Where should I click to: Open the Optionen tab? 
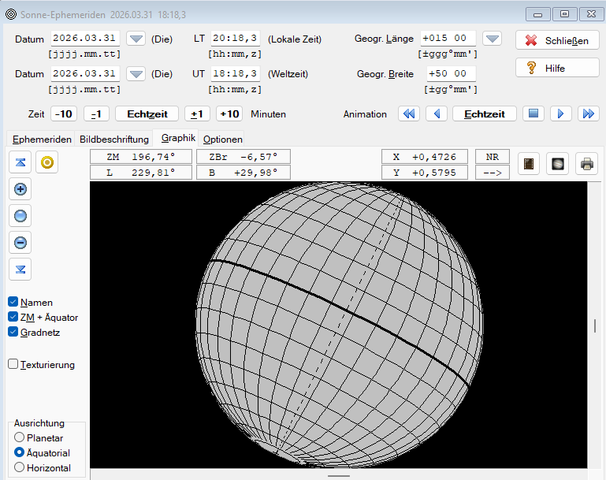coord(223,139)
